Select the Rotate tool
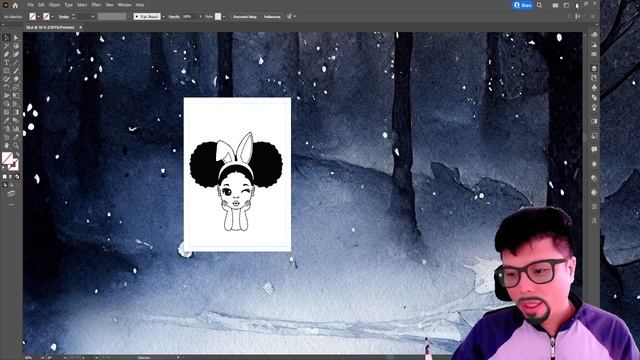The width and height of the screenshot is (640, 360). 7,87
